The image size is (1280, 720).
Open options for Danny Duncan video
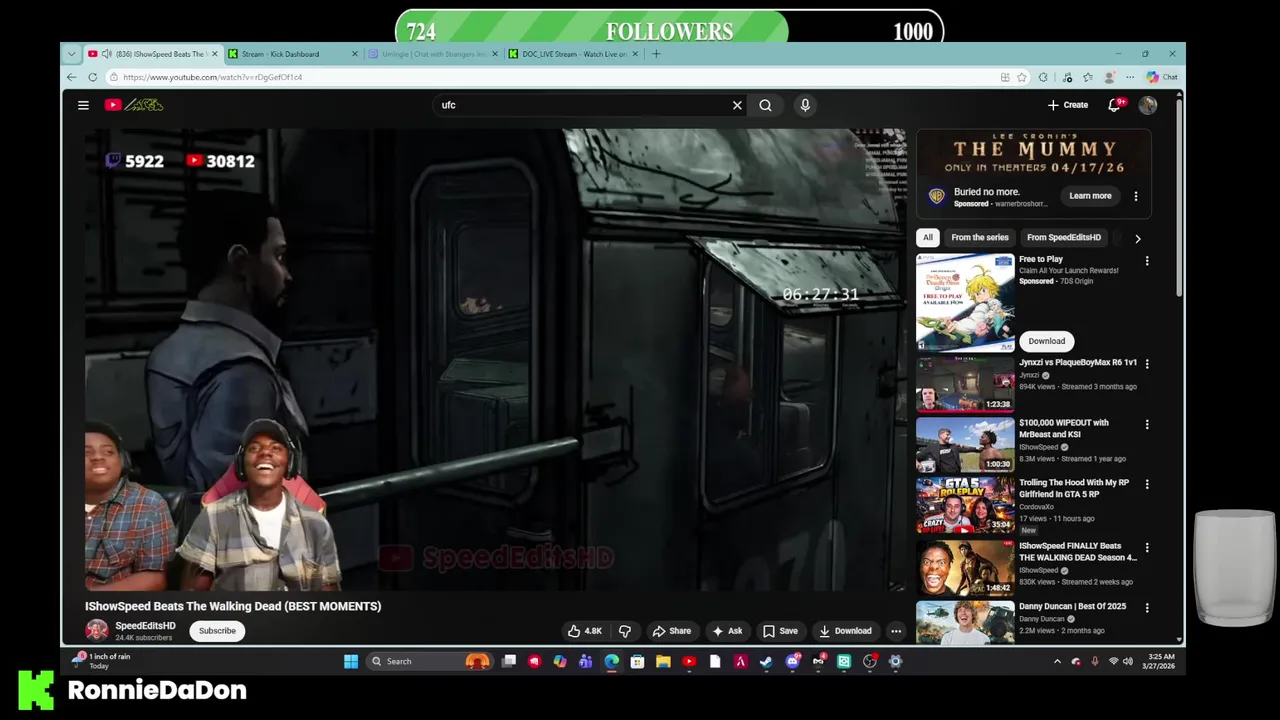[1147, 608]
